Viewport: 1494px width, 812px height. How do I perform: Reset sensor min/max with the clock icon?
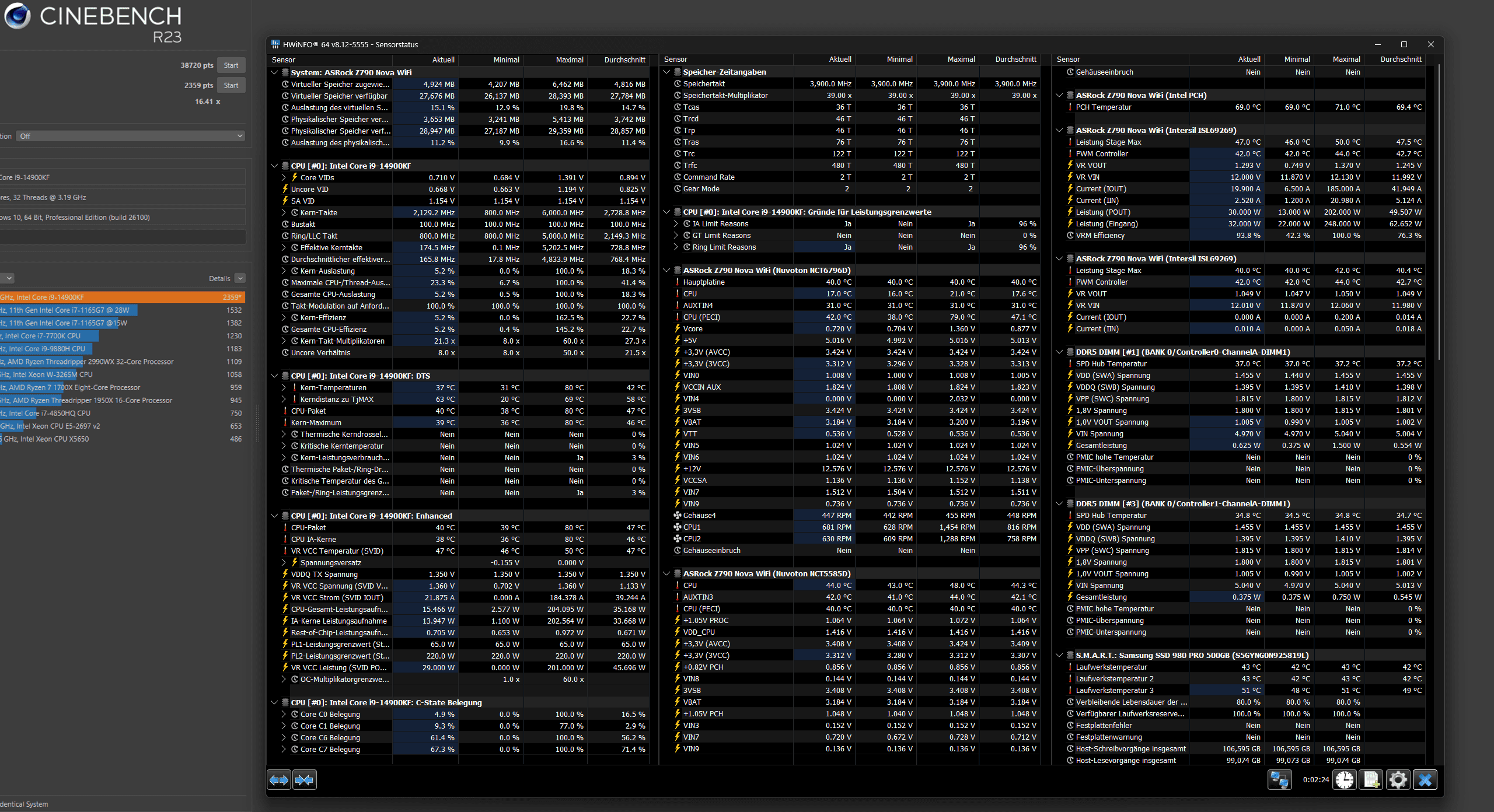pyautogui.click(x=1345, y=780)
